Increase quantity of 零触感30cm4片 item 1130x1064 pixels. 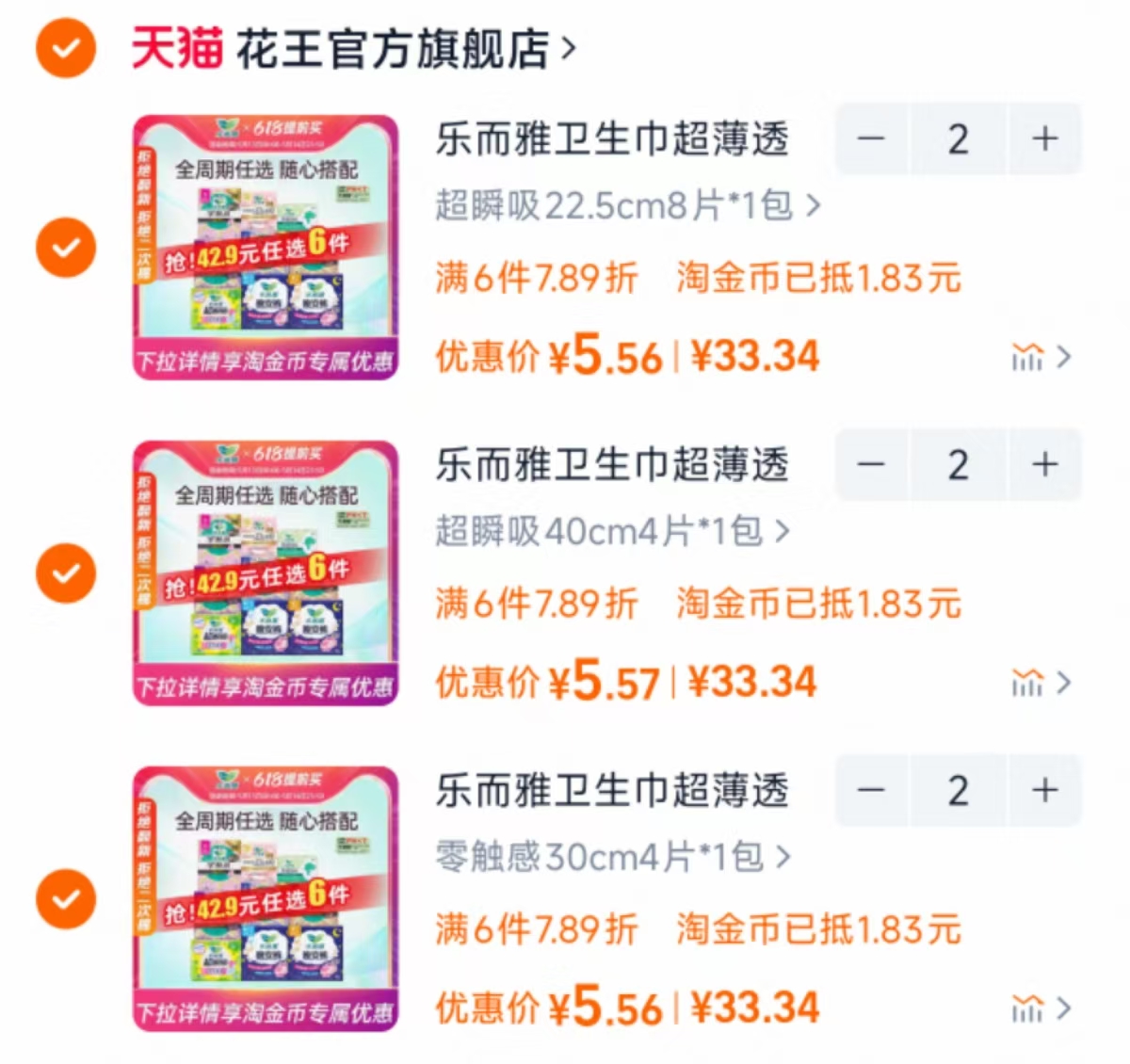pyautogui.click(x=1044, y=791)
